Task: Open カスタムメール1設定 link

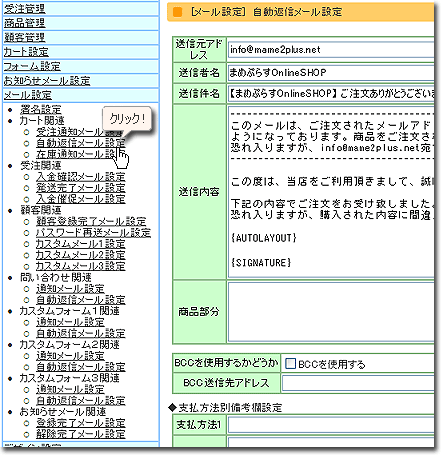Action: (x=81, y=244)
